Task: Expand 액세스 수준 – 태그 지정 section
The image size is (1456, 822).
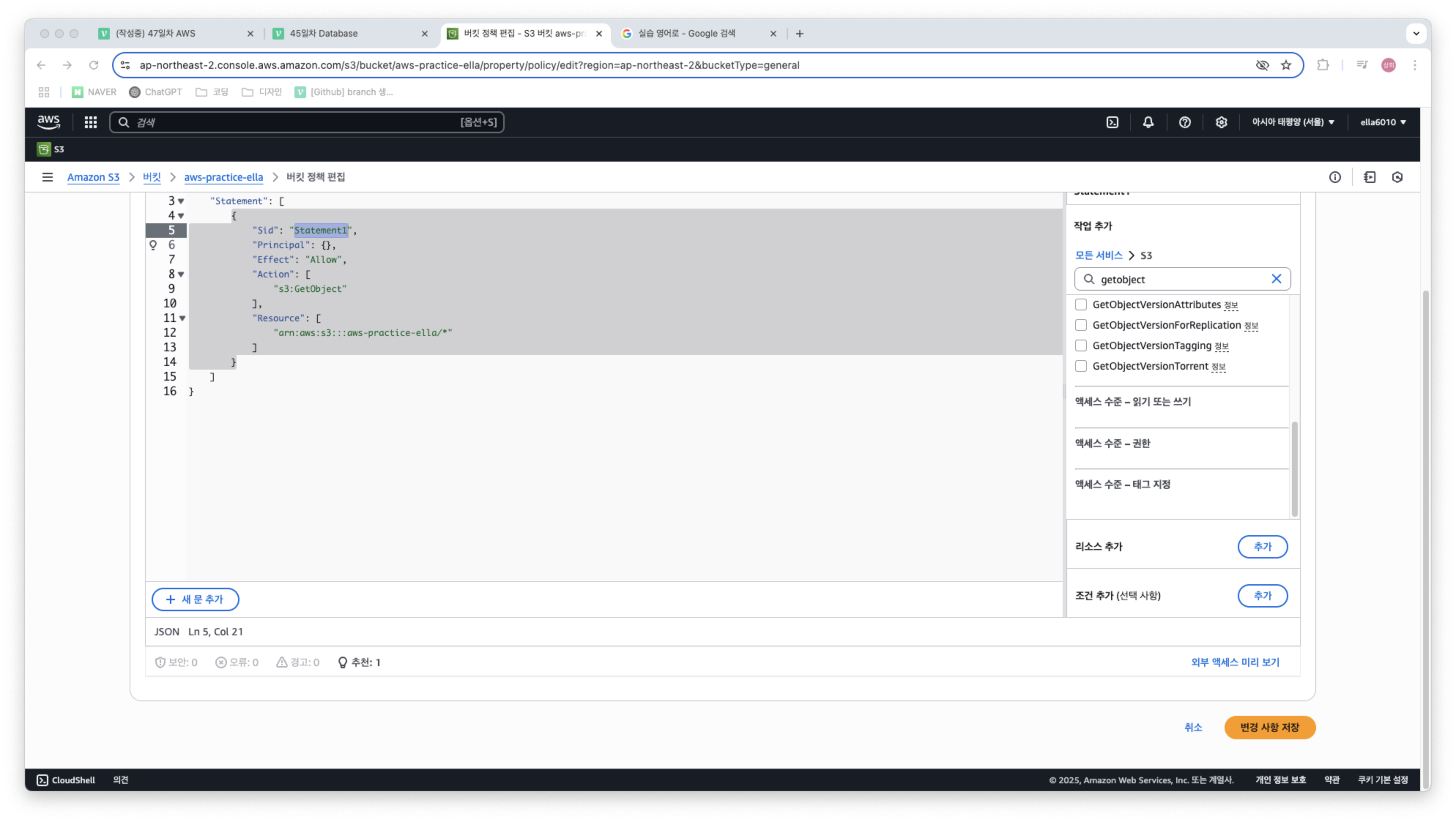Action: pyautogui.click(x=1122, y=484)
